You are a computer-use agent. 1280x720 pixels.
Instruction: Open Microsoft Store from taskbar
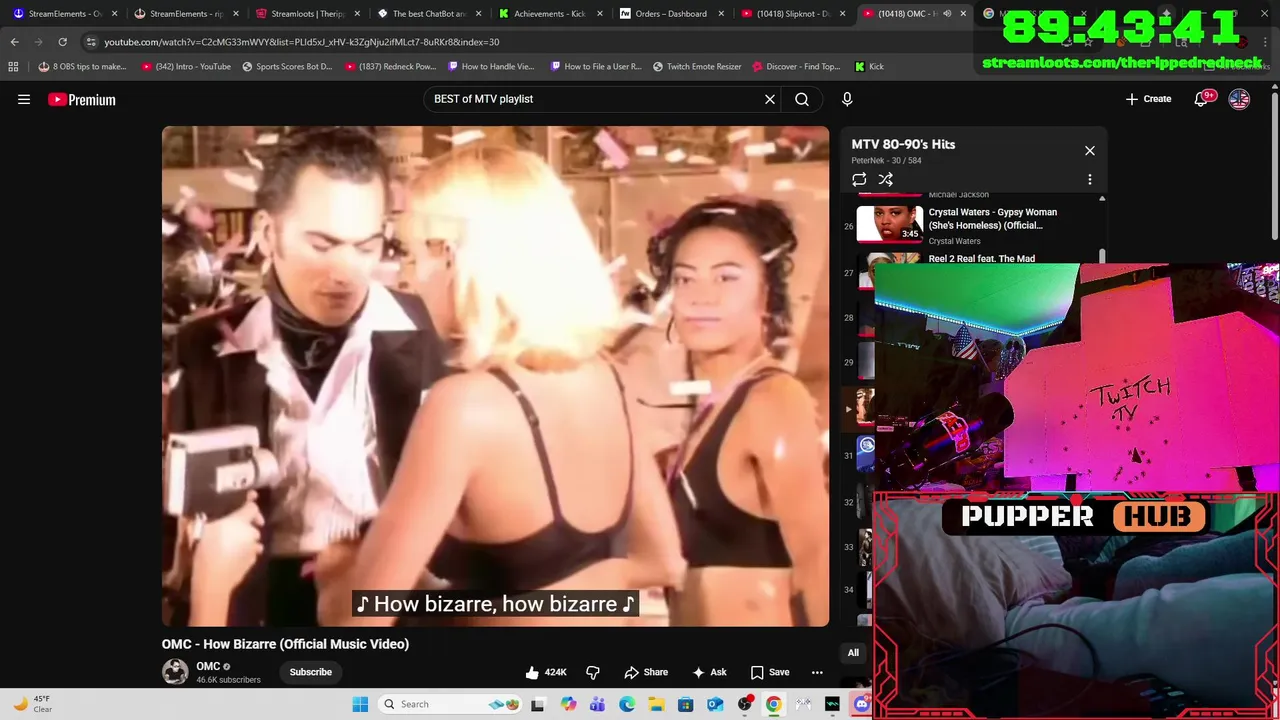click(x=685, y=704)
